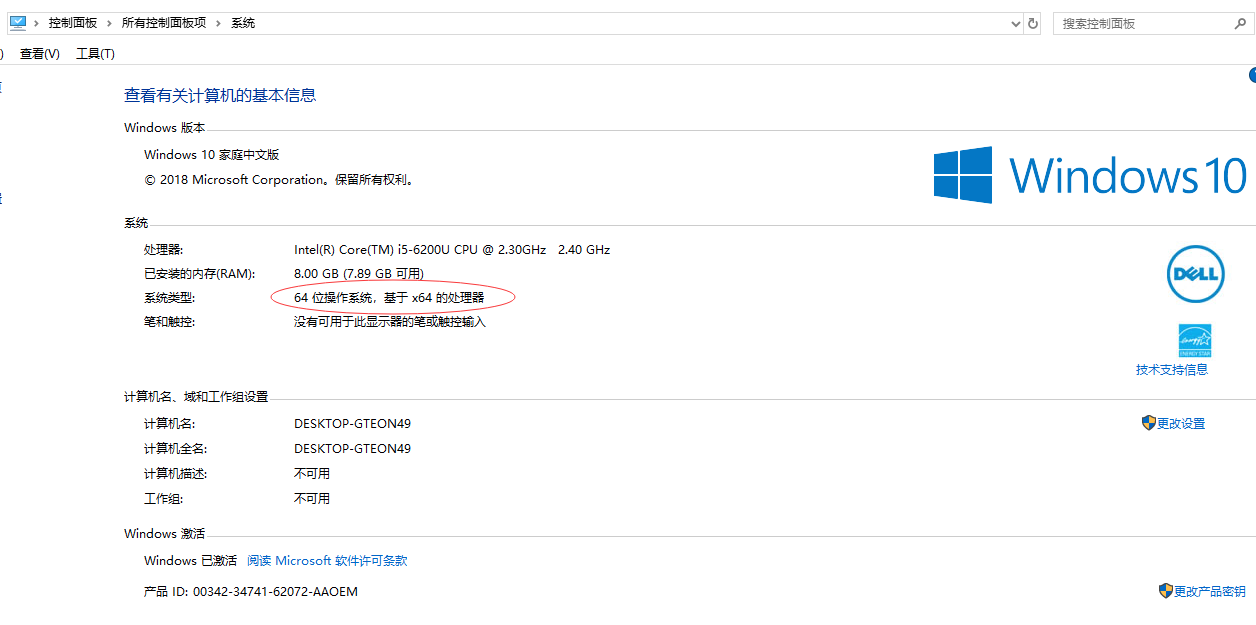This screenshot has width=1256, height=625.
Task: Expand the chevron after 控制面板 in breadcrumb
Action: (110, 23)
